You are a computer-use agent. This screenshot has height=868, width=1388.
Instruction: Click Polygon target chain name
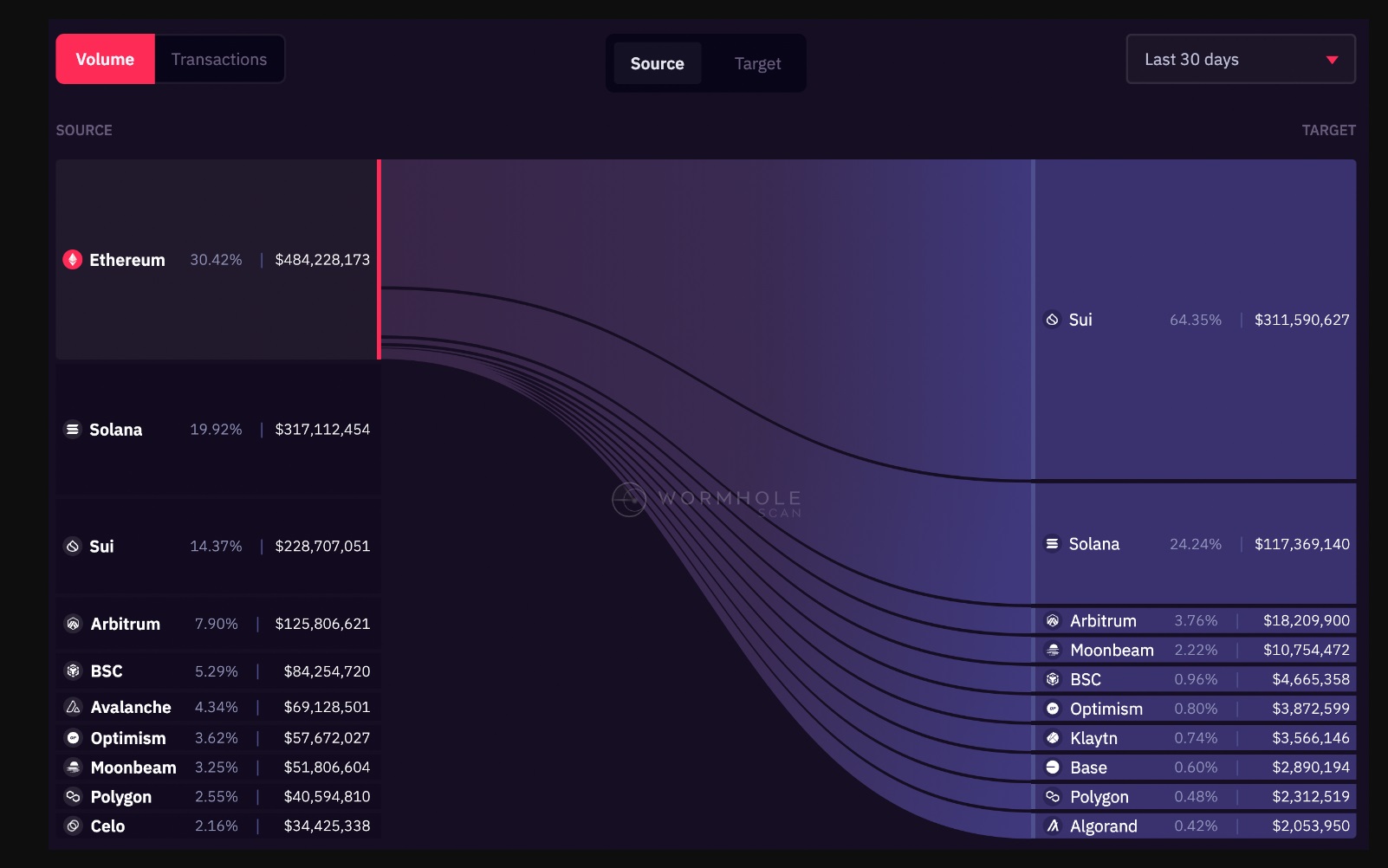tap(1099, 797)
